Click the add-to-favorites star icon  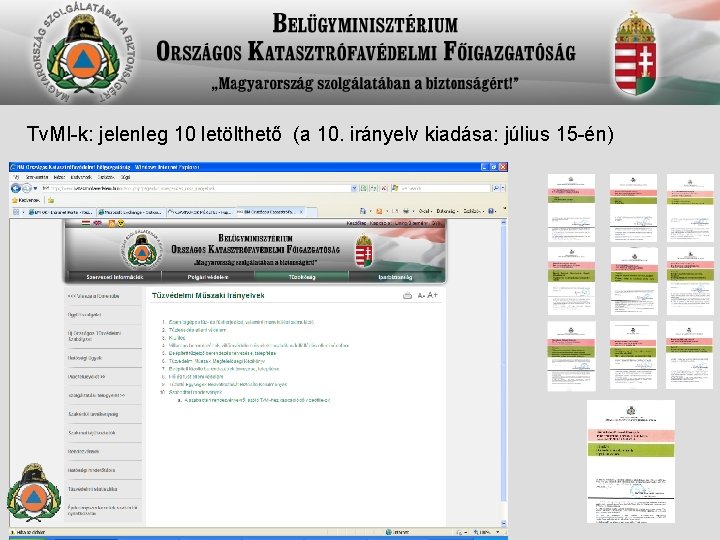point(51,200)
